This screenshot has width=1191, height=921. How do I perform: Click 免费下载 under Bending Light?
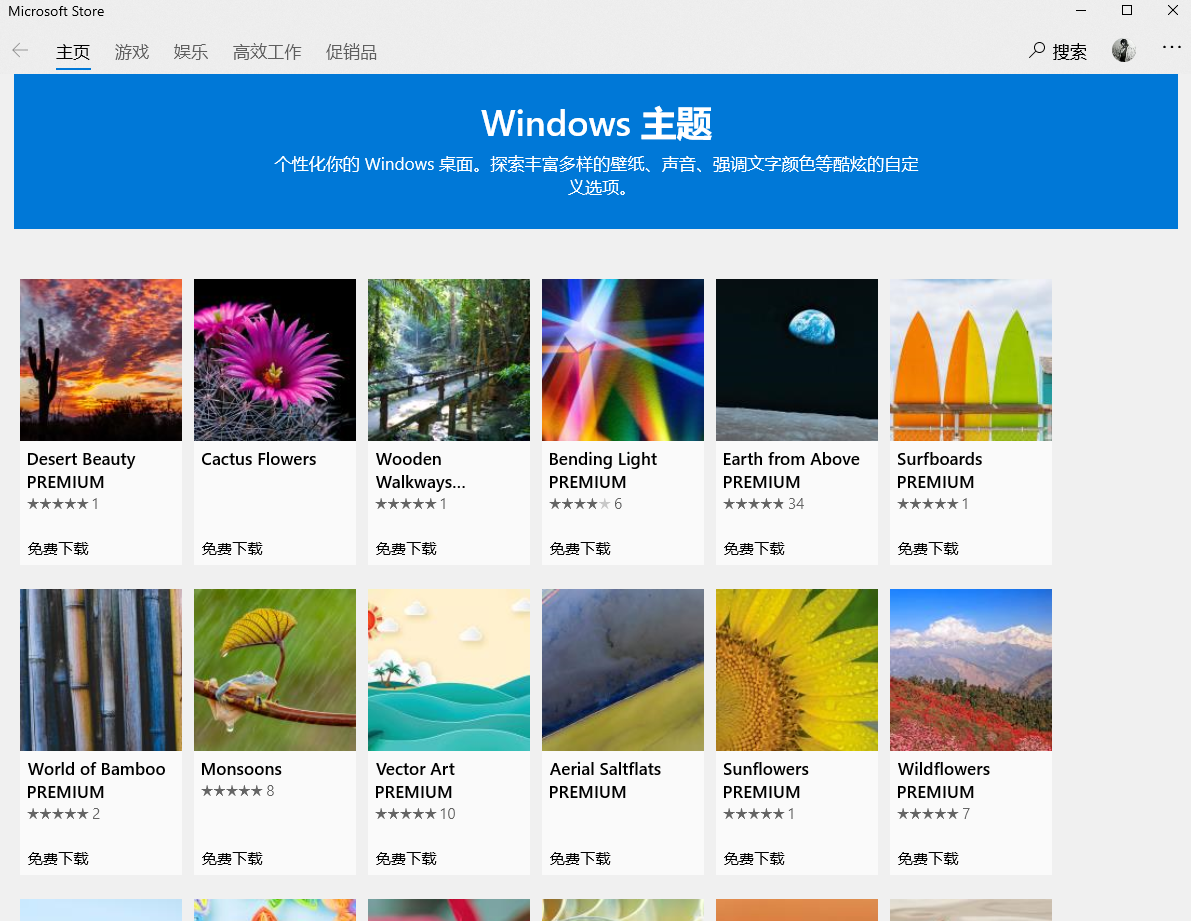pos(580,548)
